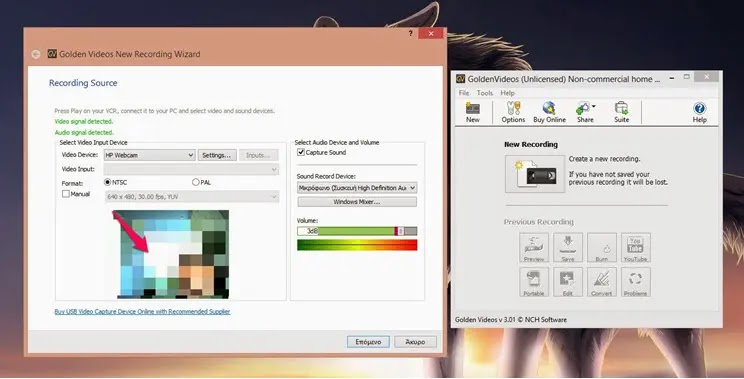Click the wizard back arrow icon
The image size is (744, 379).
[x=36, y=54]
